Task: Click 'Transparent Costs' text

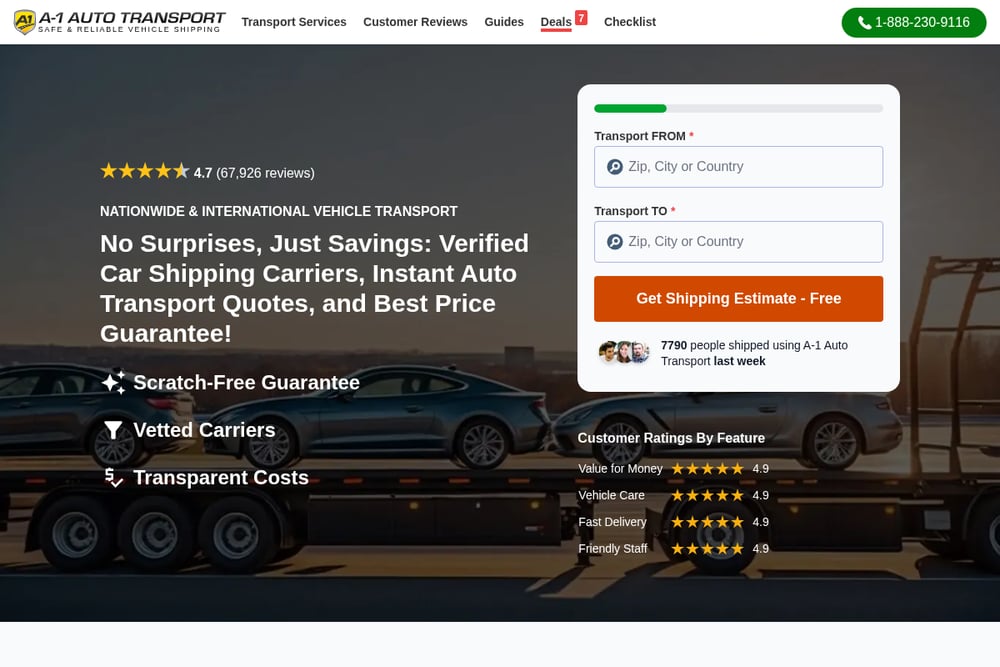Action: click(x=221, y=478)
